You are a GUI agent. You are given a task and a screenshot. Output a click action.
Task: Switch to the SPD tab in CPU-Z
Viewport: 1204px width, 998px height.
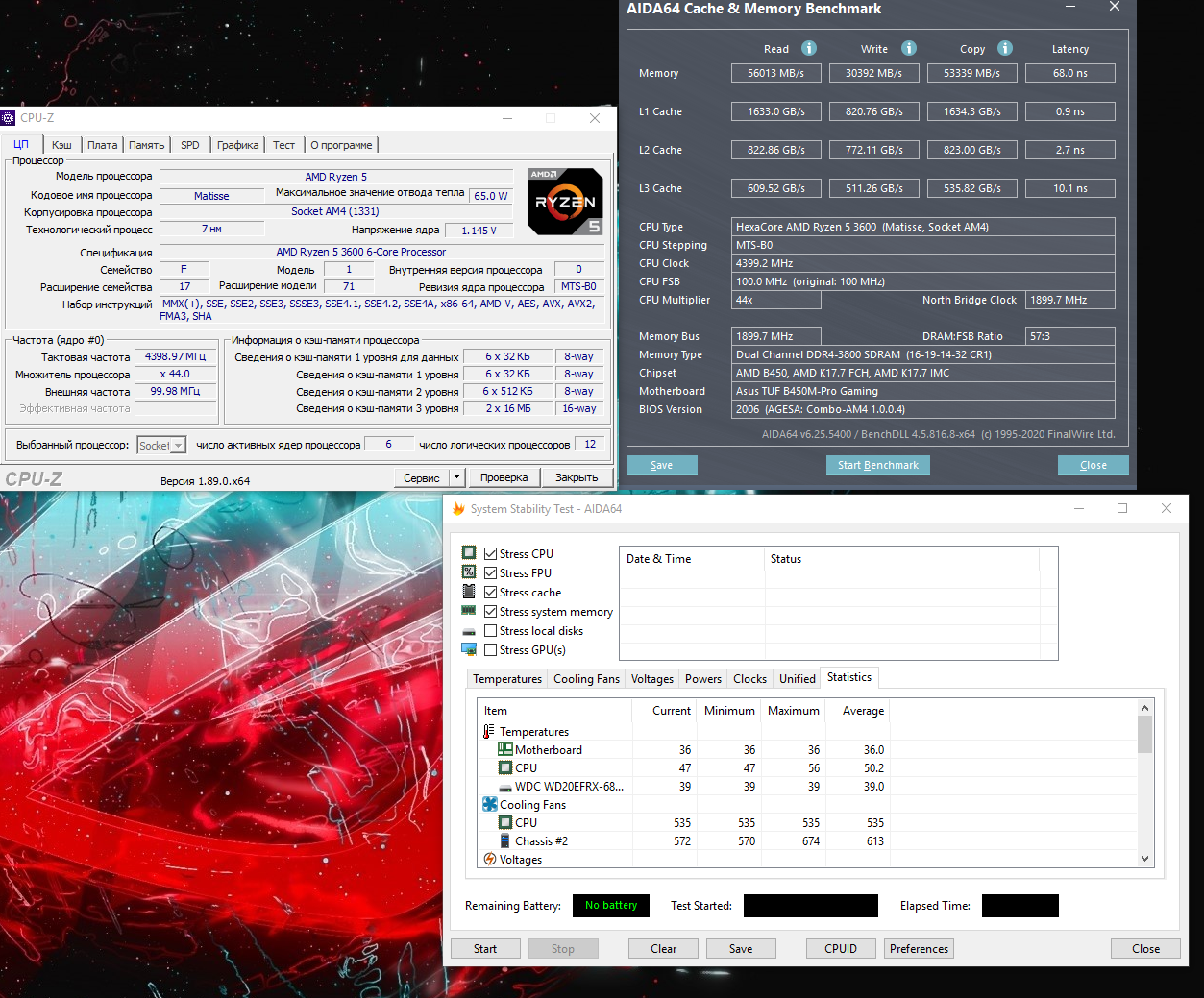click(x=190, y=145)
